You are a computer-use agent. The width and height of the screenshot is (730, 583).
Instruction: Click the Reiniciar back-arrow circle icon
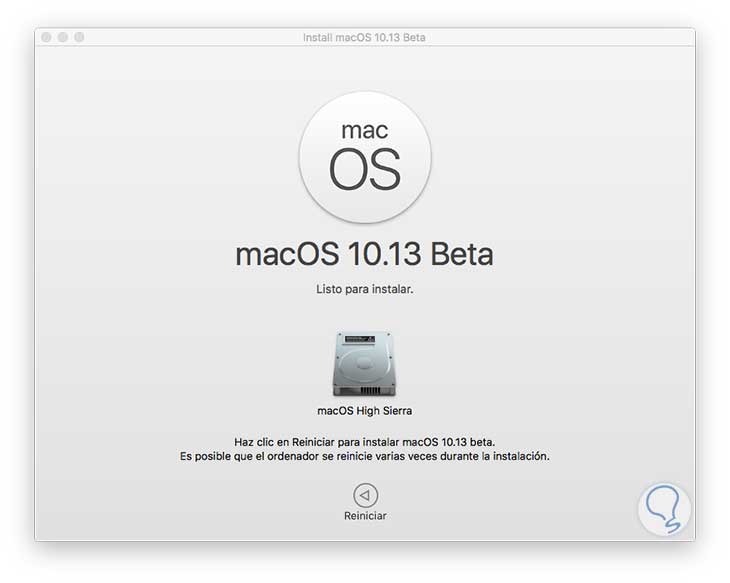(365, 495)
